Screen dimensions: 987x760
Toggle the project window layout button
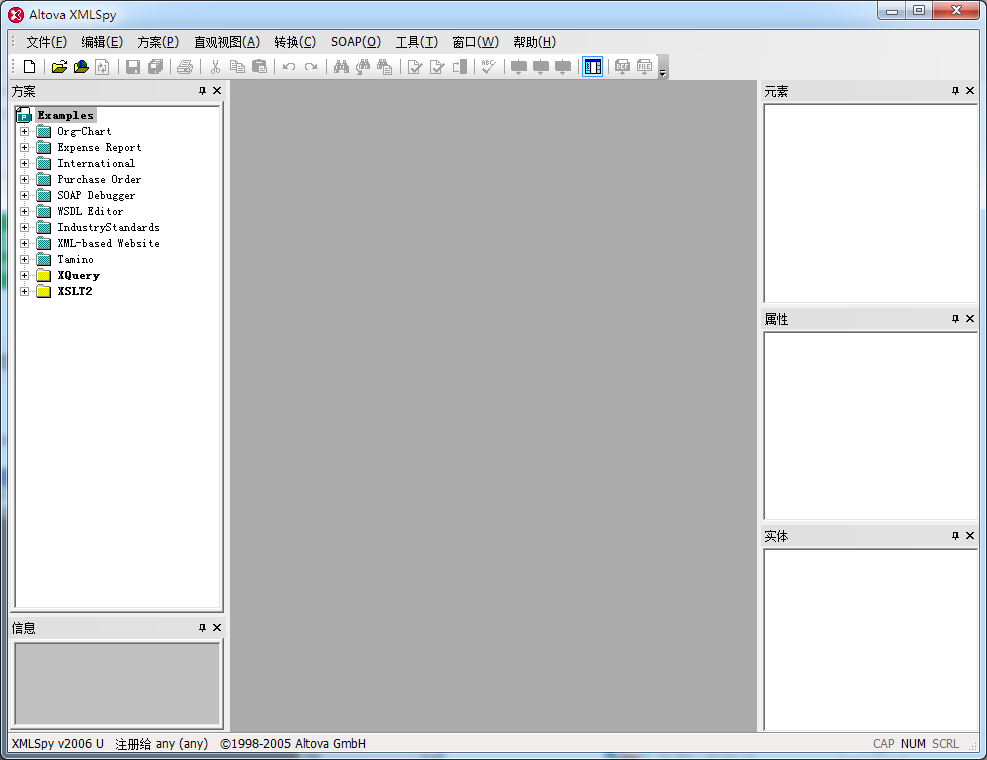coord(593,67)
